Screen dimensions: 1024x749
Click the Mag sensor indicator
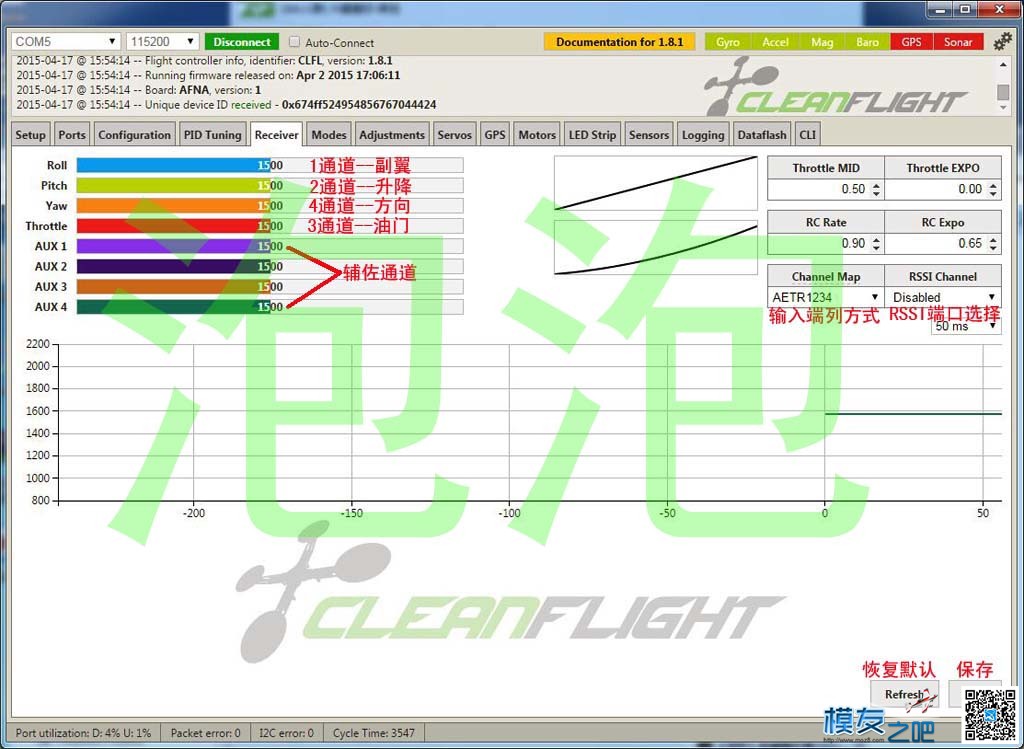[x=822, y=42]
